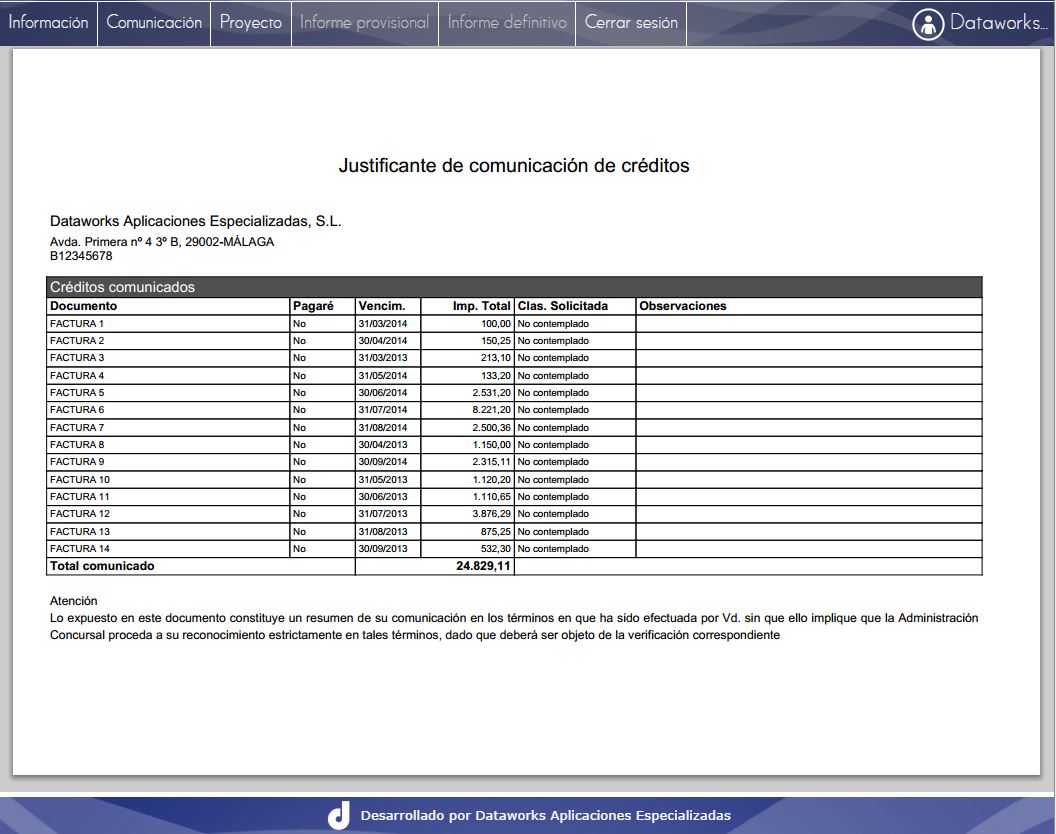Open the Información menu

pos(48,23)
